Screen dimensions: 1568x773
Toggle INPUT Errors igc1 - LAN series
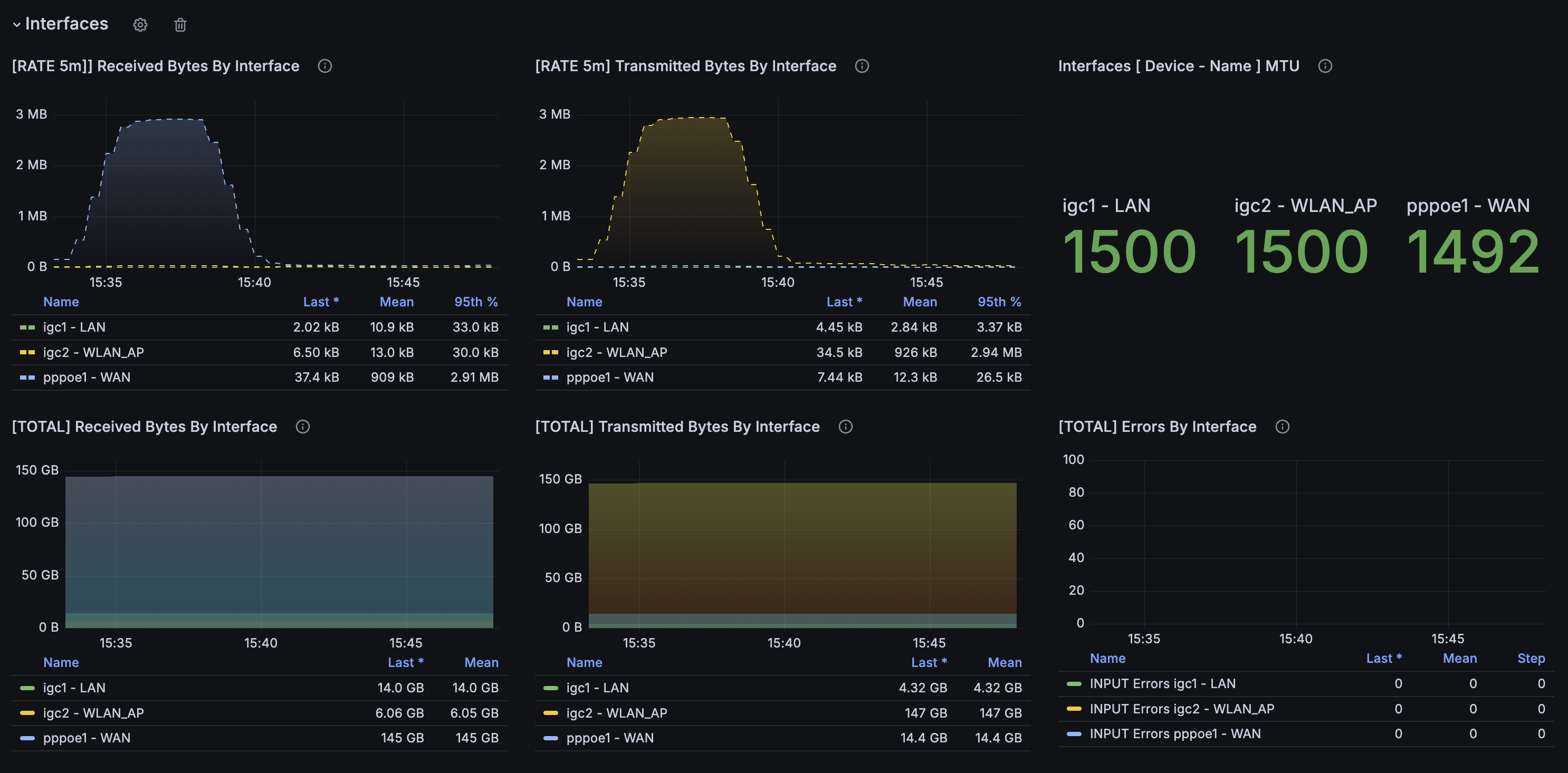pyautogui.click(x=1162, y=683)
